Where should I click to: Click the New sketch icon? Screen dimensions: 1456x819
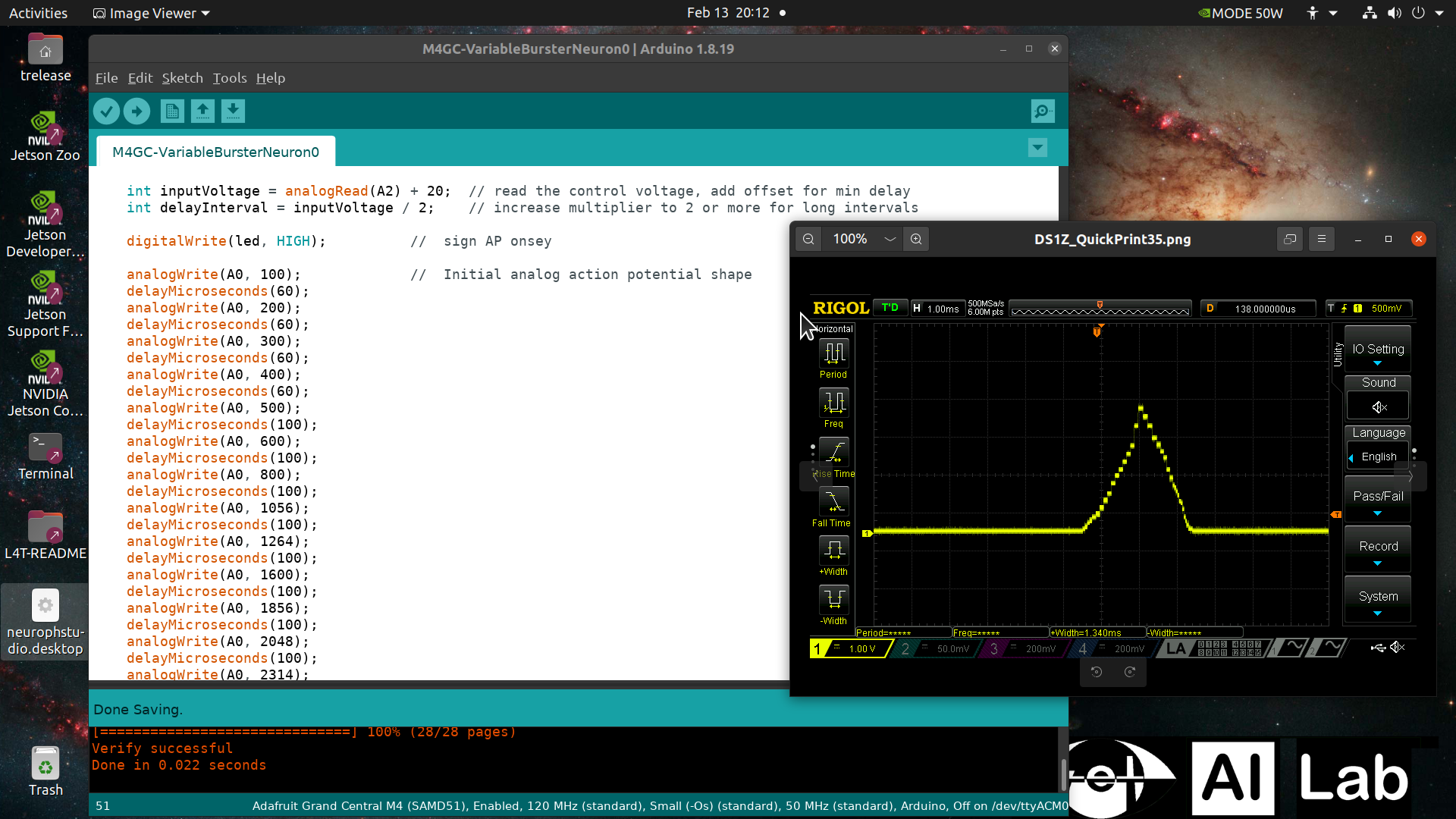tap(172, 111)
